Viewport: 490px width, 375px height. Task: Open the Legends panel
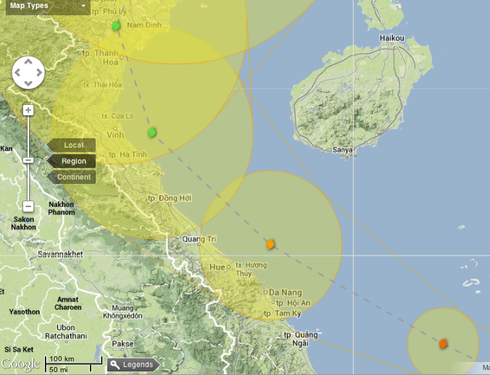click(x=133, y=365)
